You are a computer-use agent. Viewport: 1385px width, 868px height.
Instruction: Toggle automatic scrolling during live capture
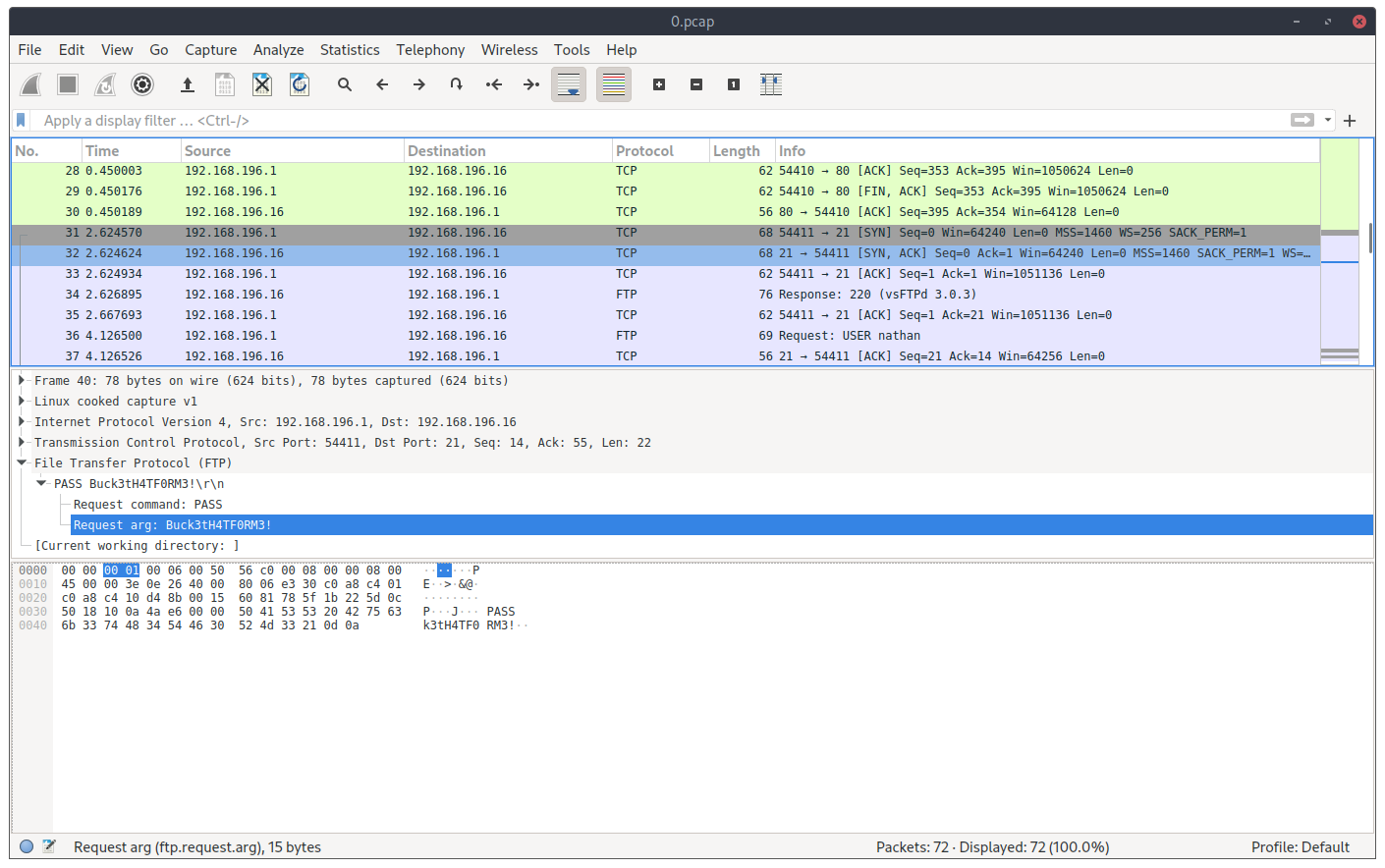click(x=568, y=84)
